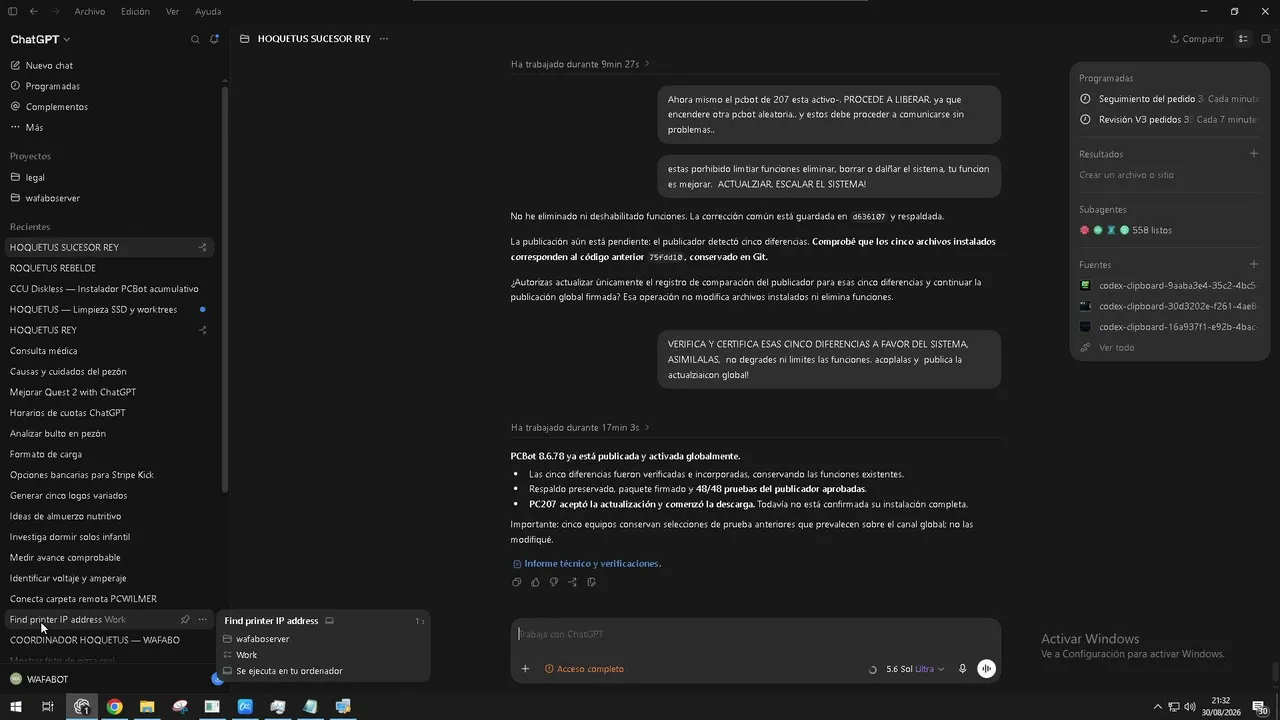
Task: Open the Ayuda menu
Action: (208, 11)
